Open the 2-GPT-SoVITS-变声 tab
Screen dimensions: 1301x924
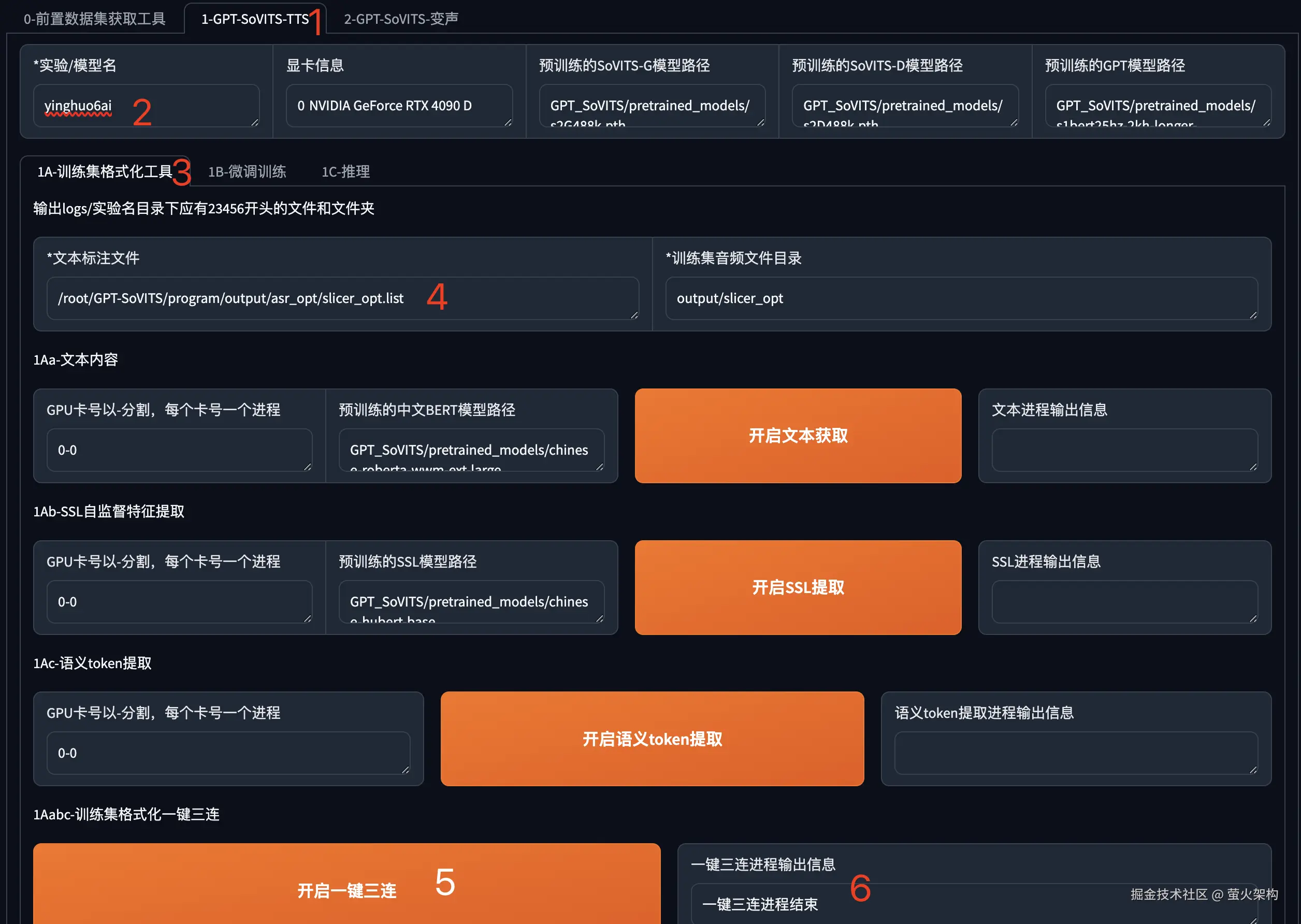pyautogui.click(x=400, y=19)
